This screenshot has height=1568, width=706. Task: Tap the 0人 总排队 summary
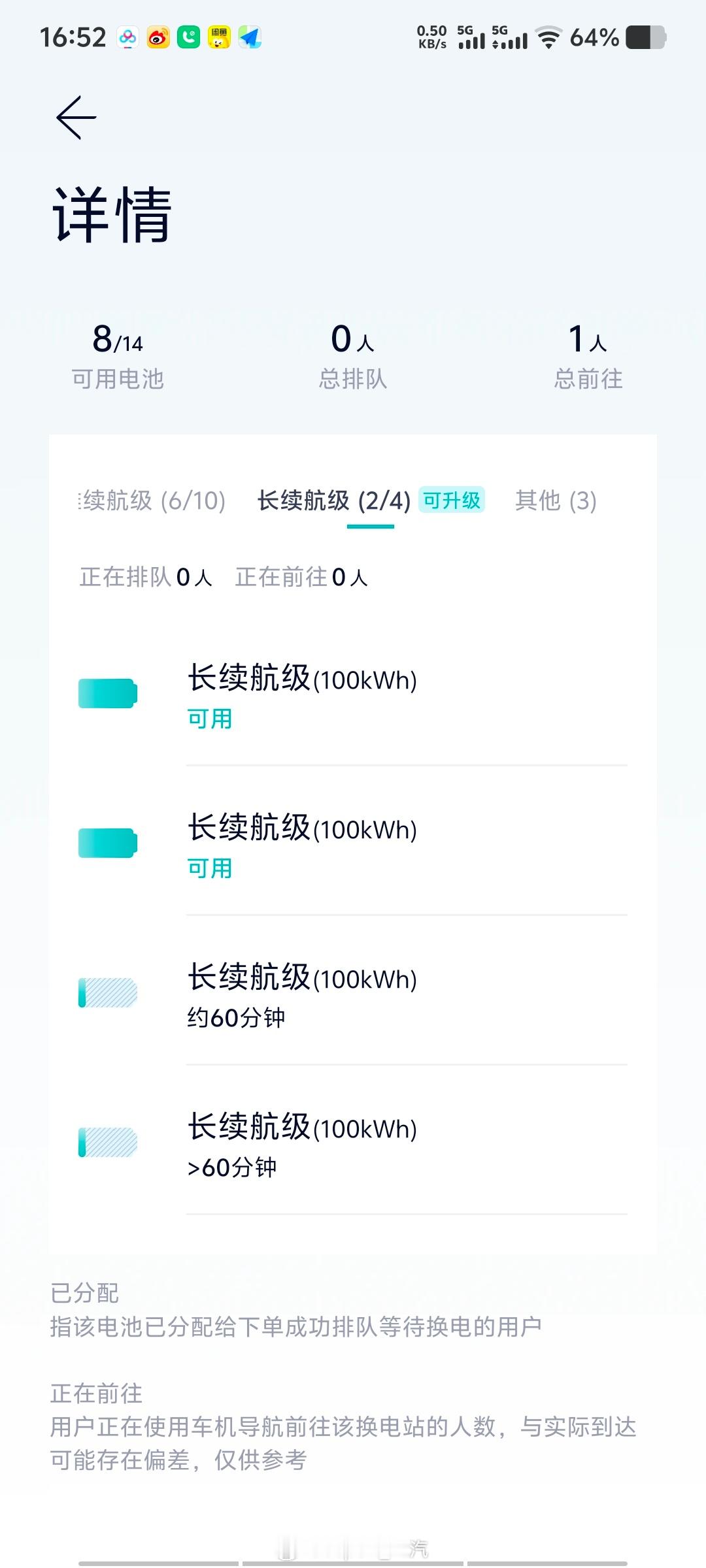pos(353,357)
